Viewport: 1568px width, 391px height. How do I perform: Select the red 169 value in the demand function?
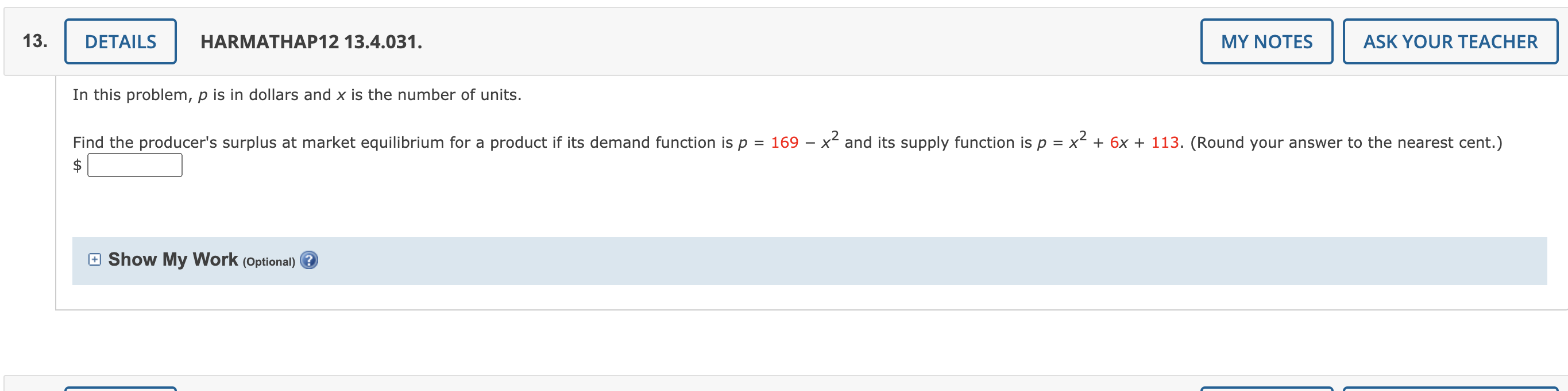coord(784,141)
